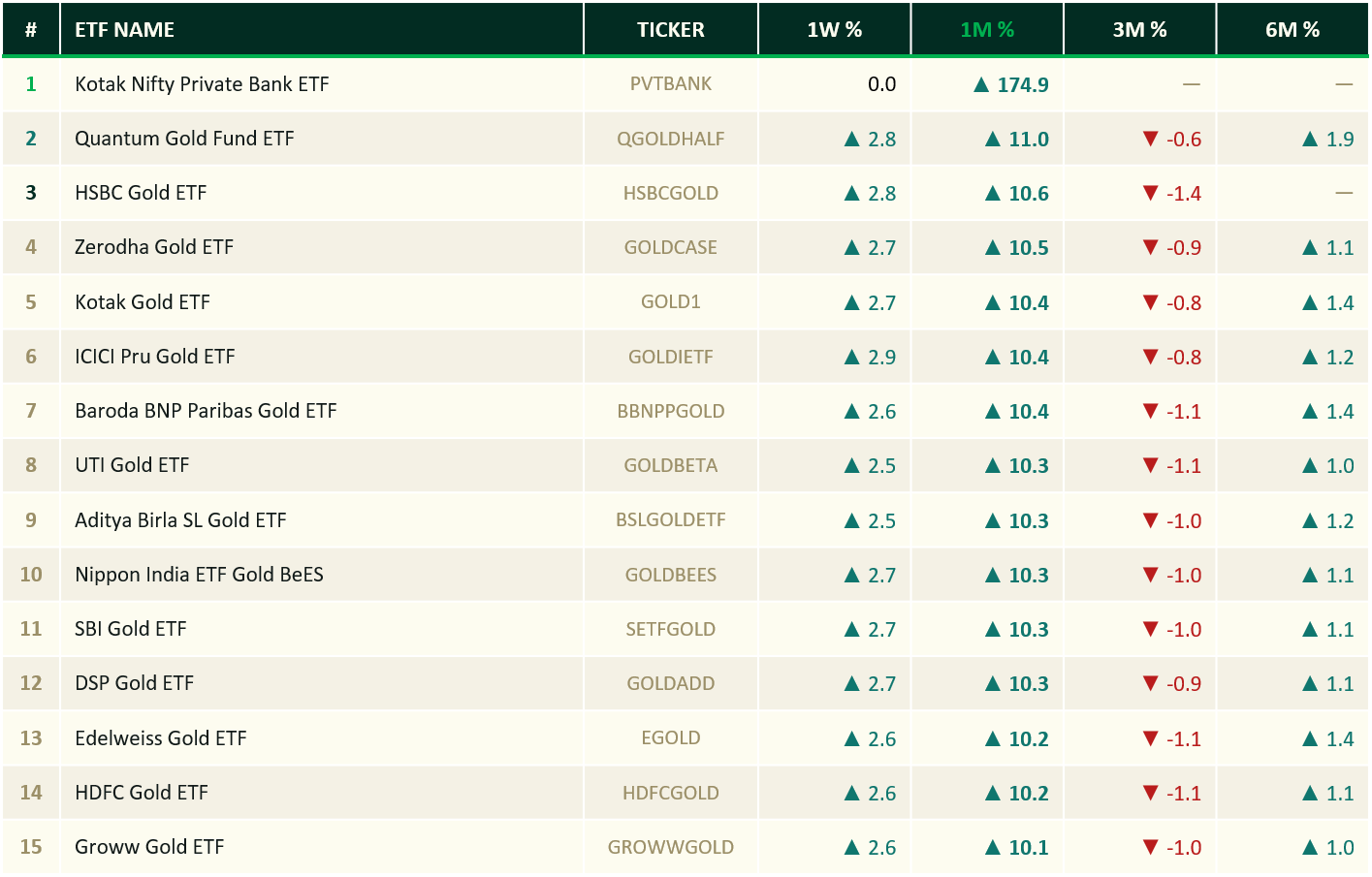The height and width of the screenshot is (877, 1372).
Task: Click the HSBCGOLD ticker
Action: [671, 193]
